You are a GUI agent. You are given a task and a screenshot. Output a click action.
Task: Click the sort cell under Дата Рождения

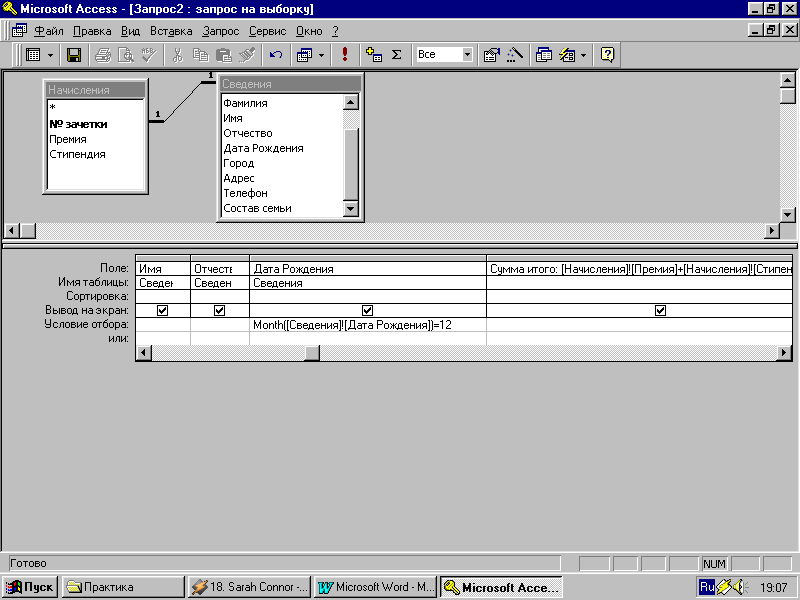[x=368, y=296]
